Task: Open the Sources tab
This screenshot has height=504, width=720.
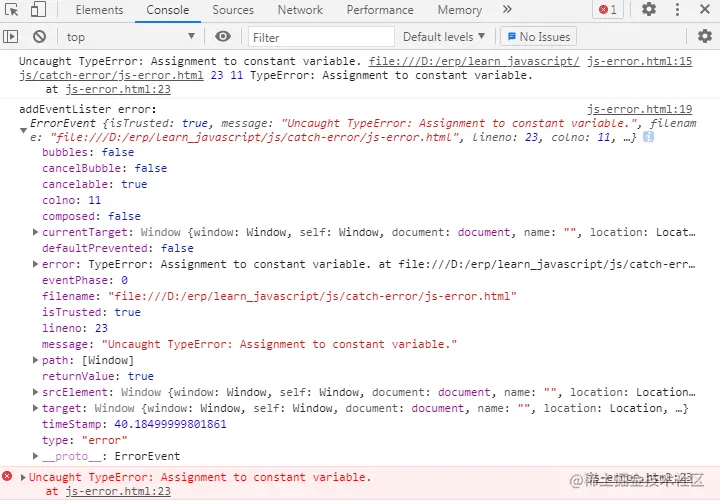Action: point(233,10)
